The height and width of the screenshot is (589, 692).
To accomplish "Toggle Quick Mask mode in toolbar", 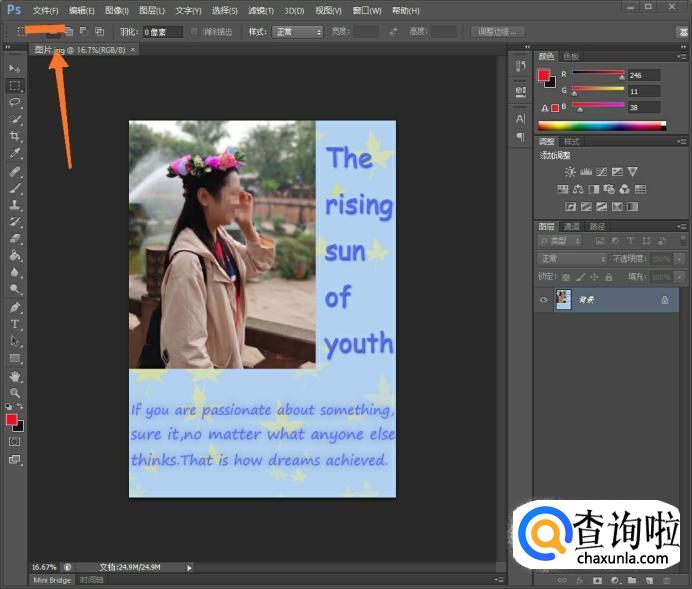I will click(x=15, y=441).
